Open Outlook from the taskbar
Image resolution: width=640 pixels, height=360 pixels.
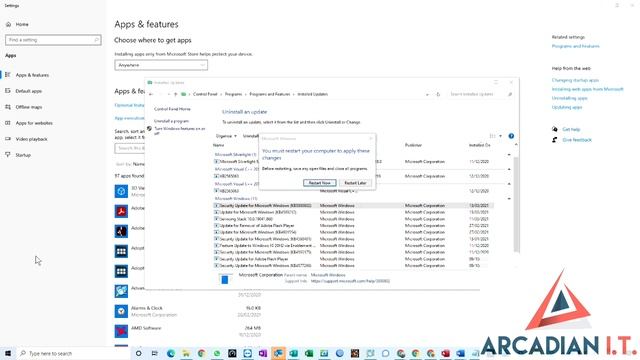[x=278, y=353]
